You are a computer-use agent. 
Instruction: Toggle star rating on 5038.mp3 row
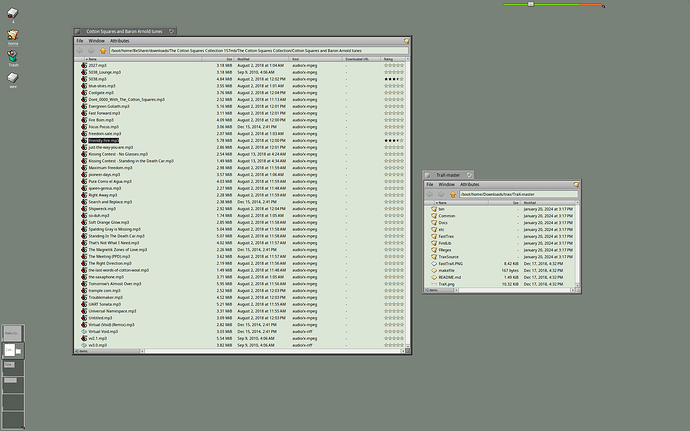tap(394, 79)
